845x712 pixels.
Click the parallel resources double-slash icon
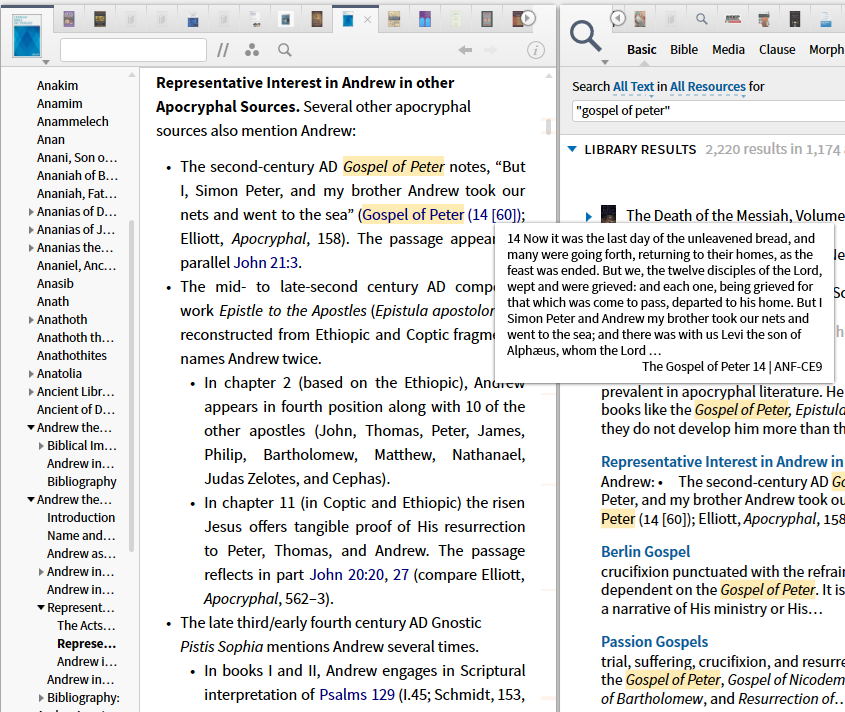click(x=223, y=50)
